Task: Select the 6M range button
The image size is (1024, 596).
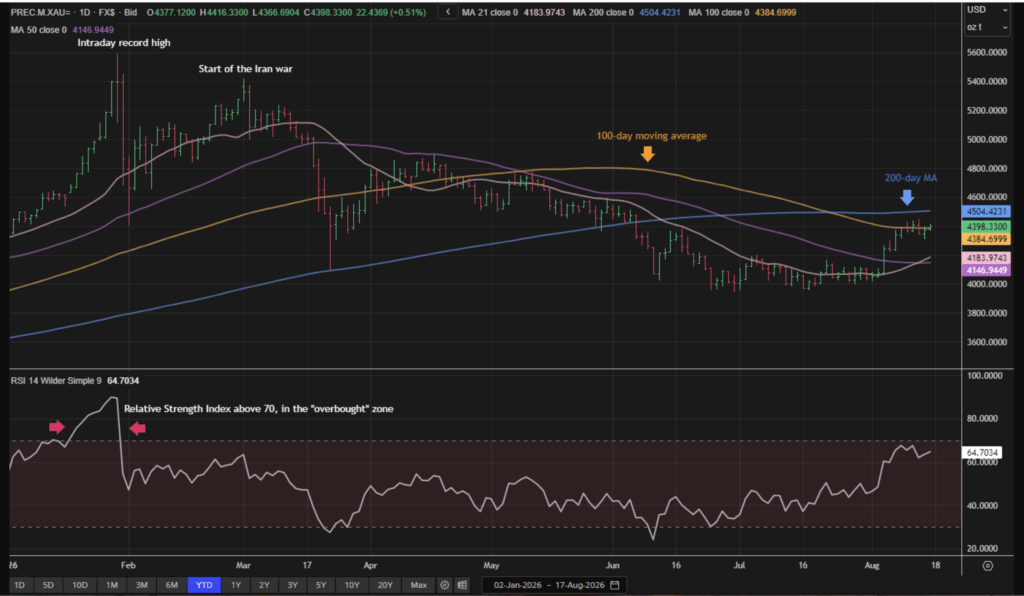Action: (x=171, y=585)
